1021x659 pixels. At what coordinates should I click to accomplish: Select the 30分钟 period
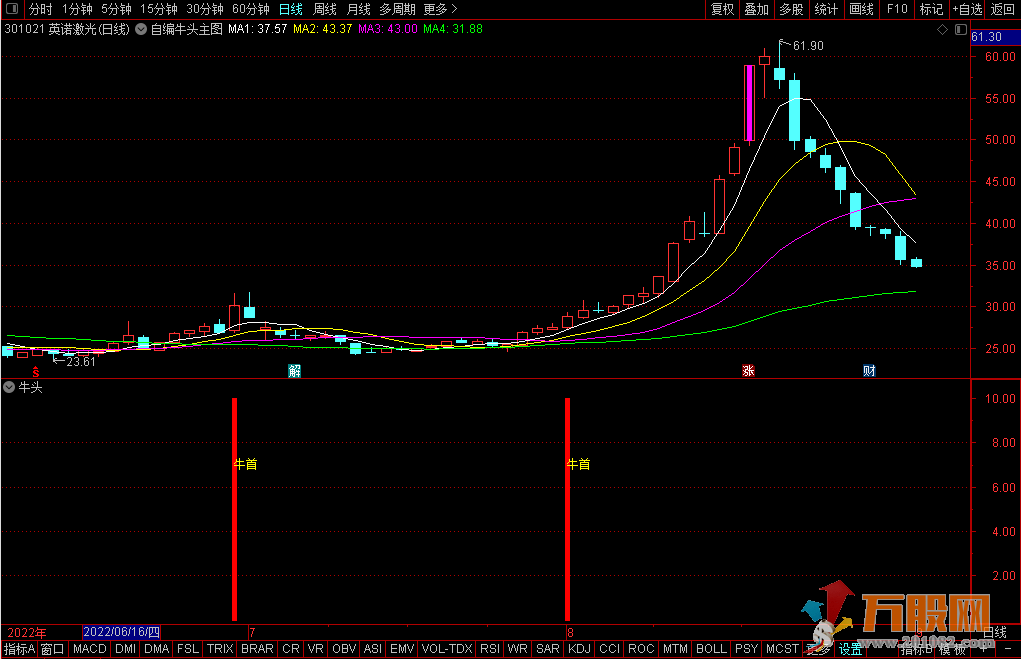pyautogui.click(x=204, y=9)
